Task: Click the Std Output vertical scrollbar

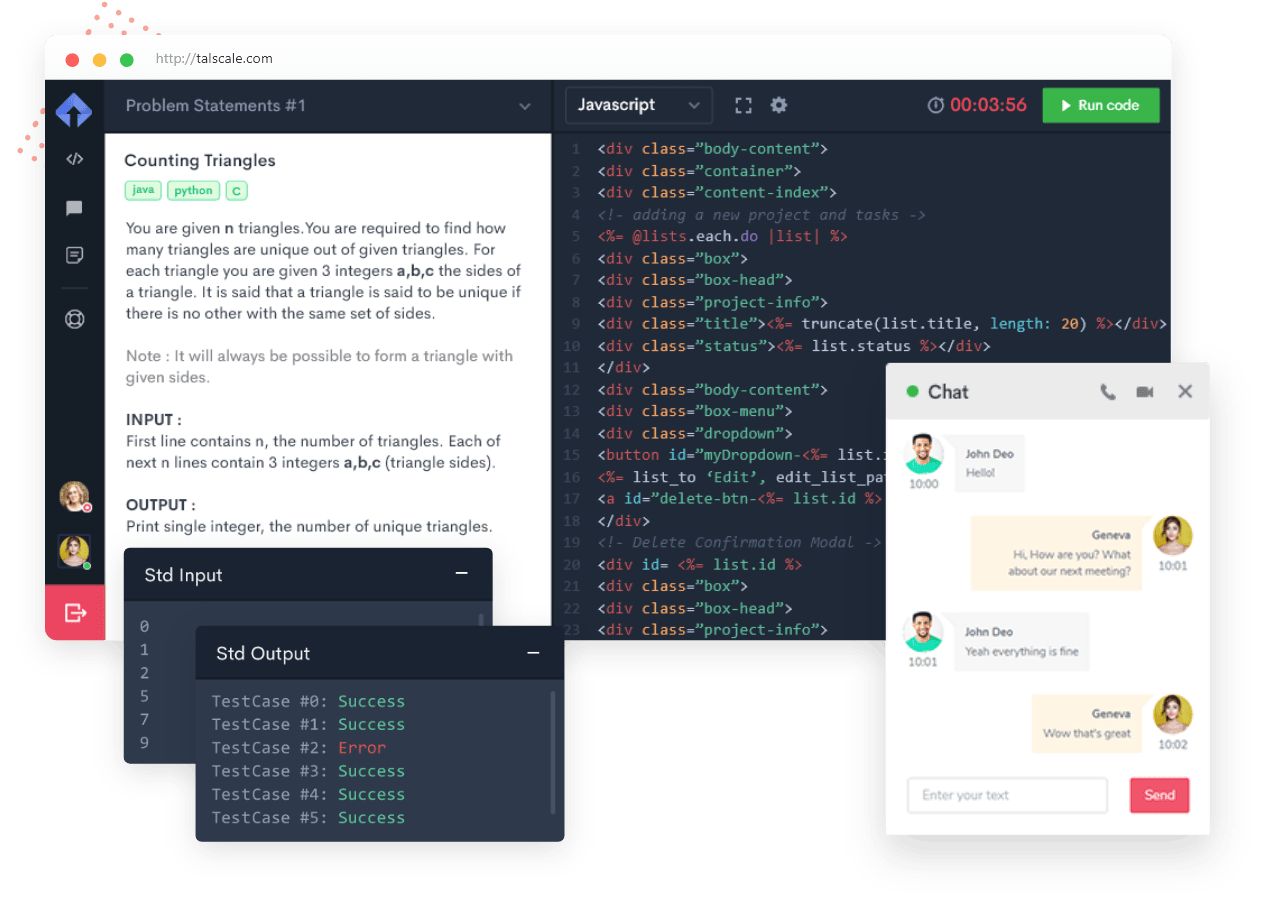Action: pos(553,750)
